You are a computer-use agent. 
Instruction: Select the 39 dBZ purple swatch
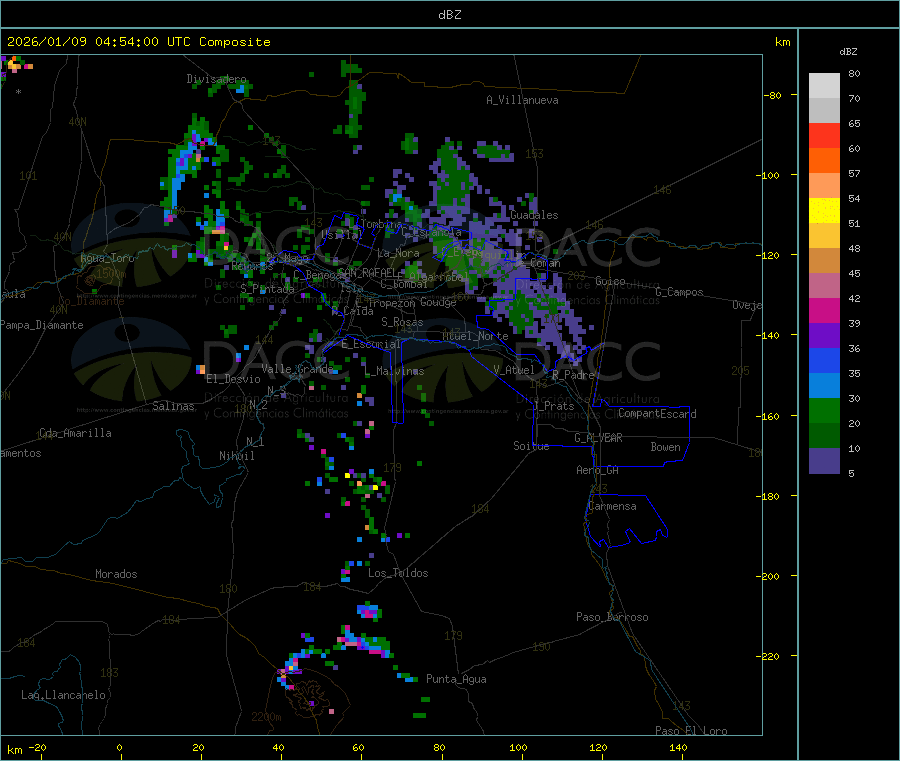pyautogui.click(x=824, y=336)
